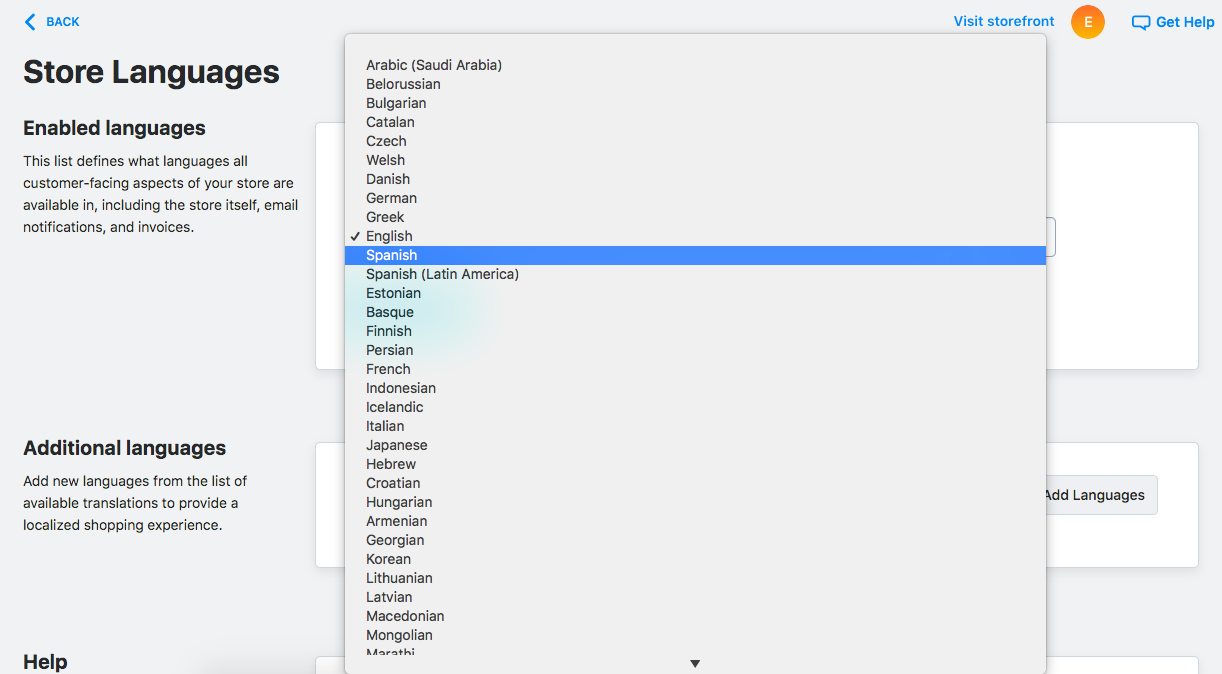The image size is (1222, 674).
Task: Click the checkmark beside English
Action: coord(354,235)
